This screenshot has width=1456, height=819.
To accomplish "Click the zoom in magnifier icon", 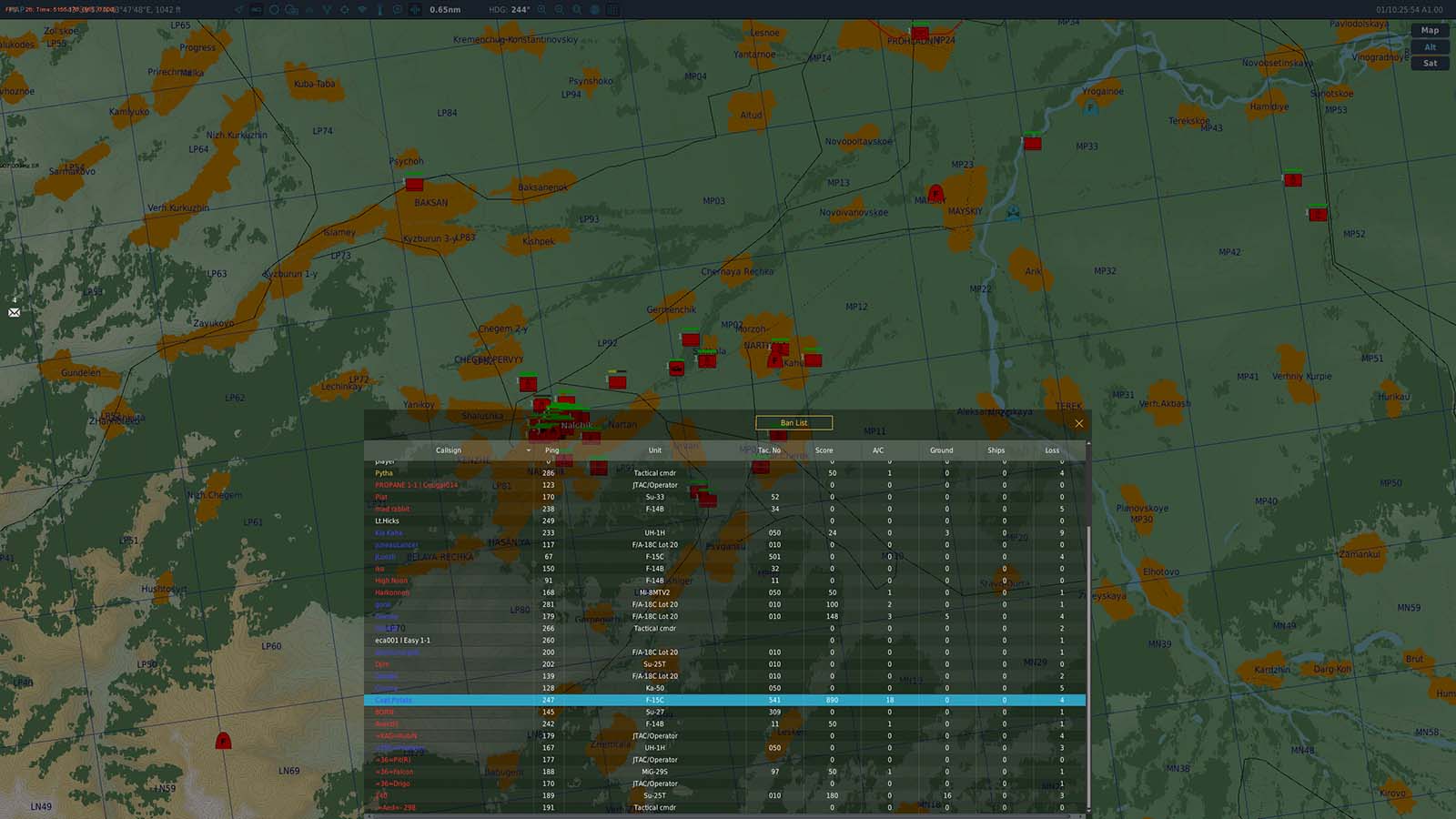I will pos(541,9).
